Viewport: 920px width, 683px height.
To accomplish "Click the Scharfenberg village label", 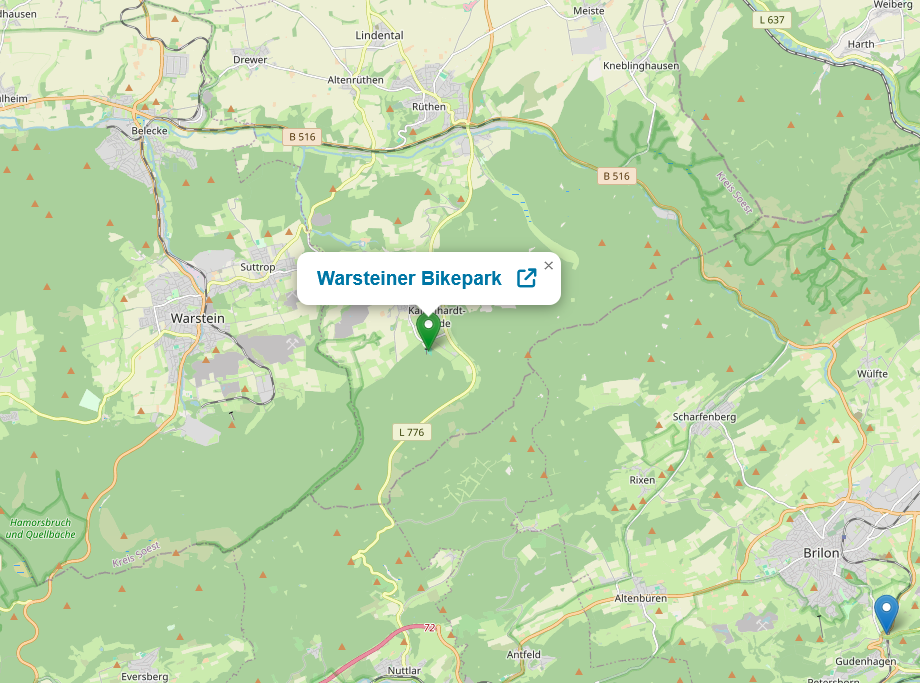I will coord(704,417).
